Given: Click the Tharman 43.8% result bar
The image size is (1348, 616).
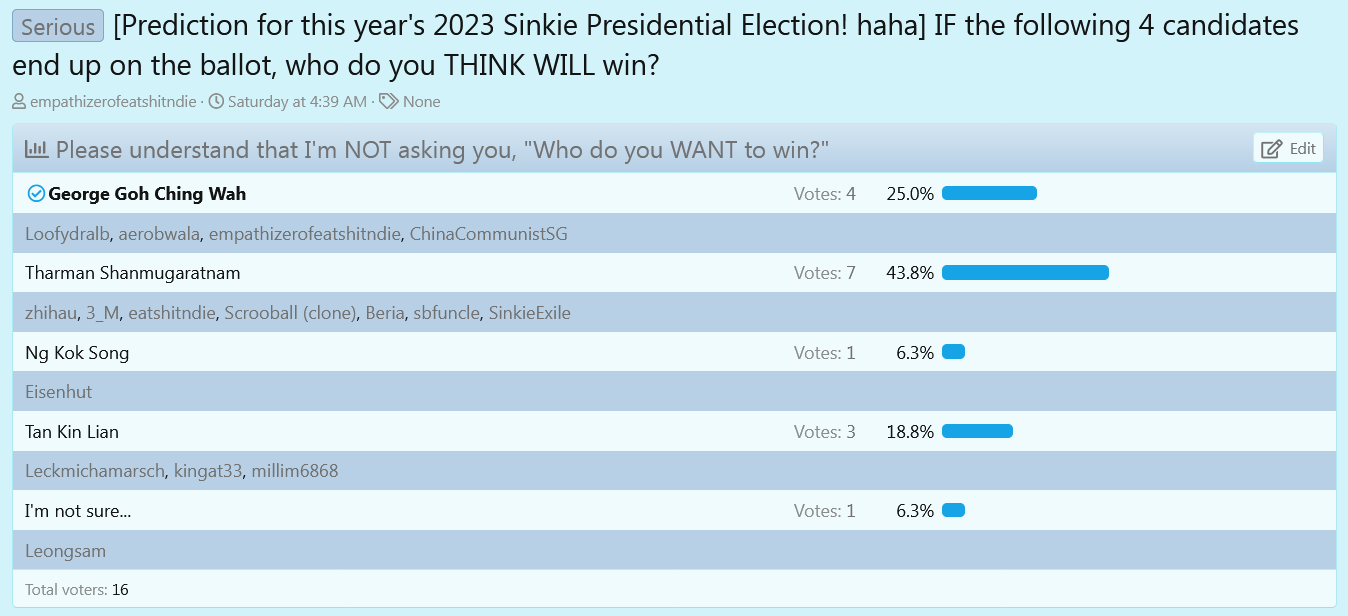Looking at the screenshot, I should click(x=1025, y=273).
